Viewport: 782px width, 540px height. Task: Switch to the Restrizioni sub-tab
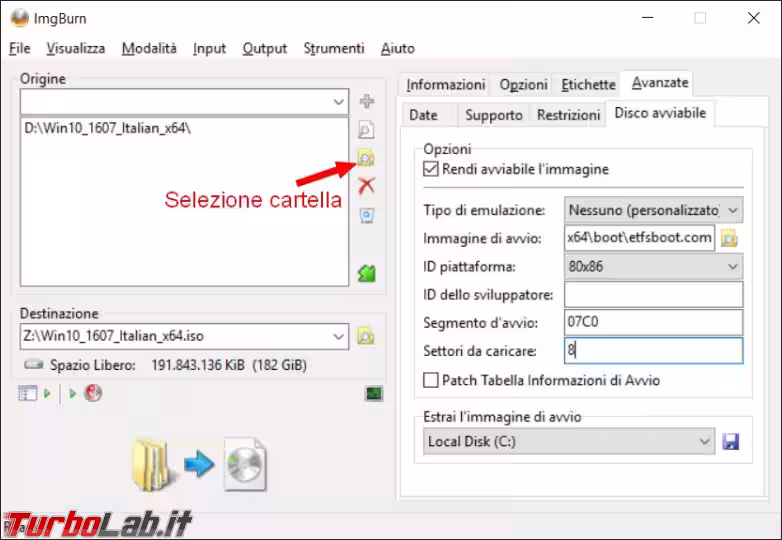pos(568,115)
